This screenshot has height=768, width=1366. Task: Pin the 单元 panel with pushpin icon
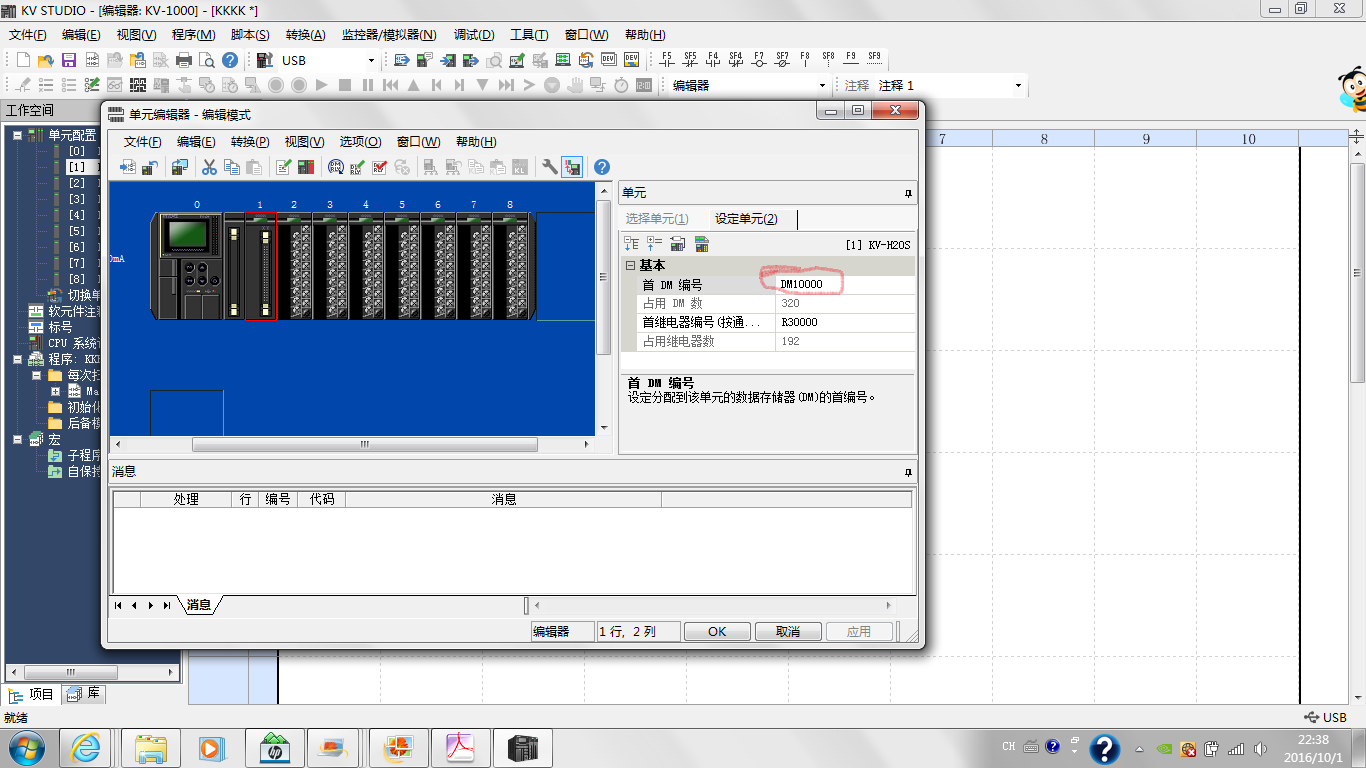pyautogui.click(x=908, y=193)
